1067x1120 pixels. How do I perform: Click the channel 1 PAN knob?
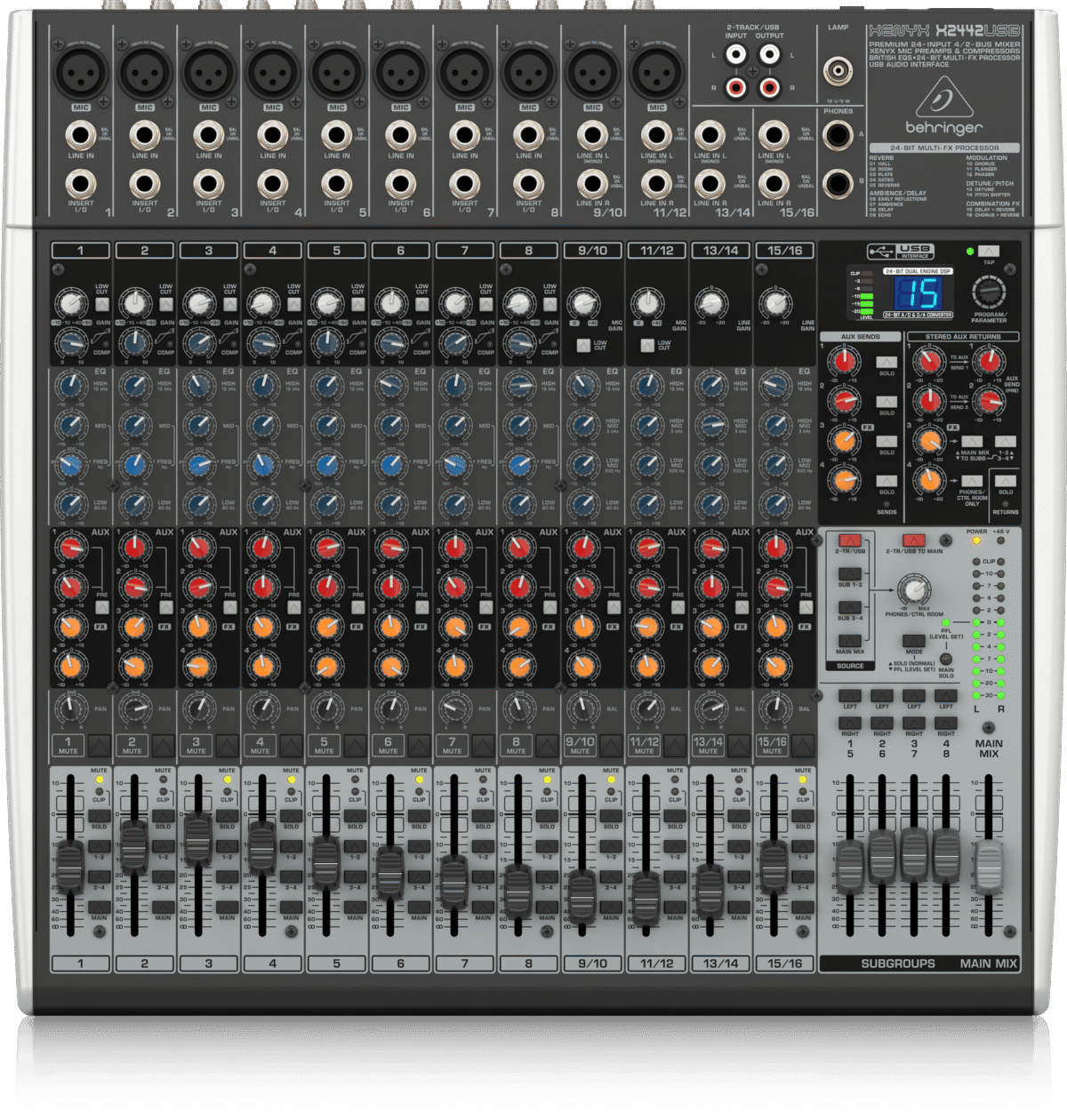coord(69,708)
